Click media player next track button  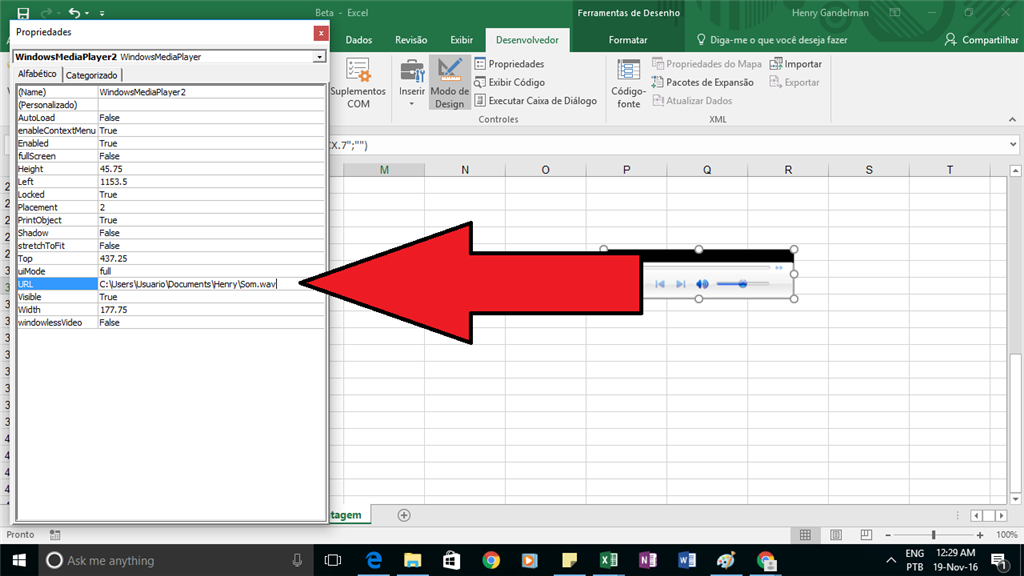[680, 284]
